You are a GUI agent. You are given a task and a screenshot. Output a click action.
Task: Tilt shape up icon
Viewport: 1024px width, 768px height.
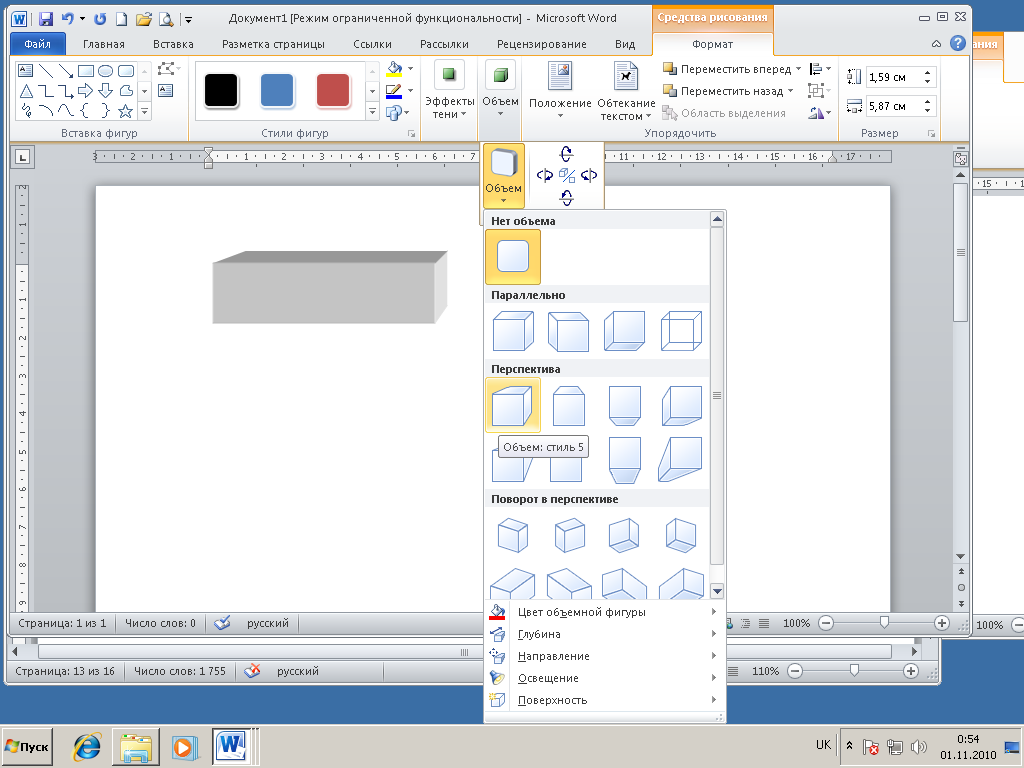[x=567, y=154]
